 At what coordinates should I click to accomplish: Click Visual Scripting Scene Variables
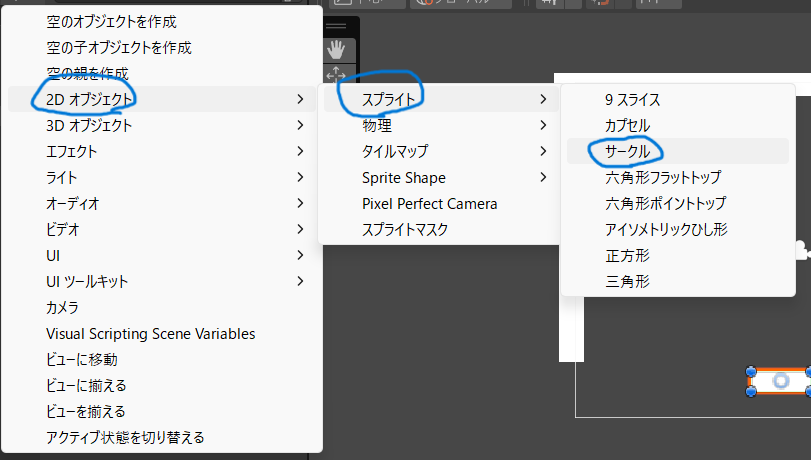[150, 333]
